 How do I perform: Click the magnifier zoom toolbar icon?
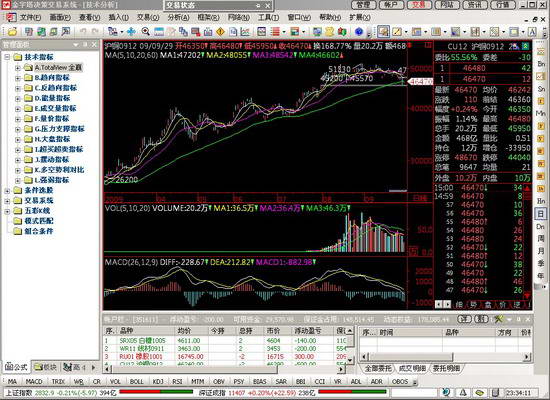pos(145,32)
